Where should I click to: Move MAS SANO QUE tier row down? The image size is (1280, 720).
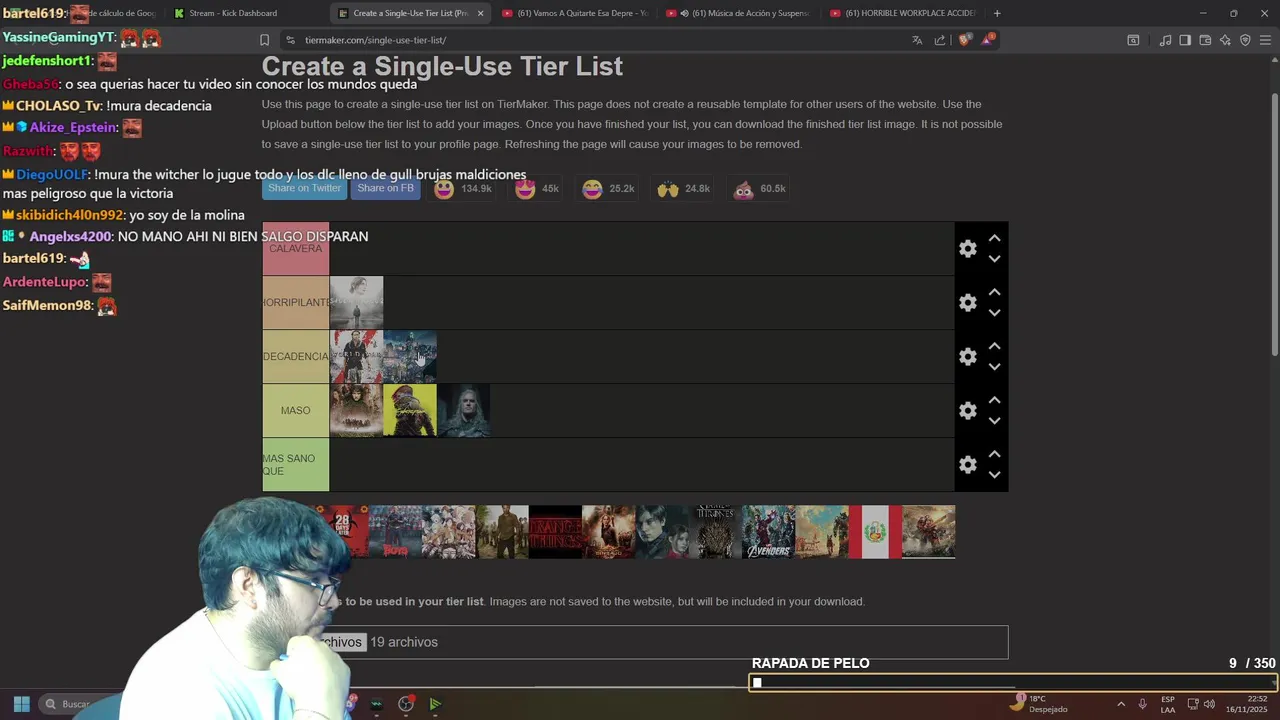point(994,475)
